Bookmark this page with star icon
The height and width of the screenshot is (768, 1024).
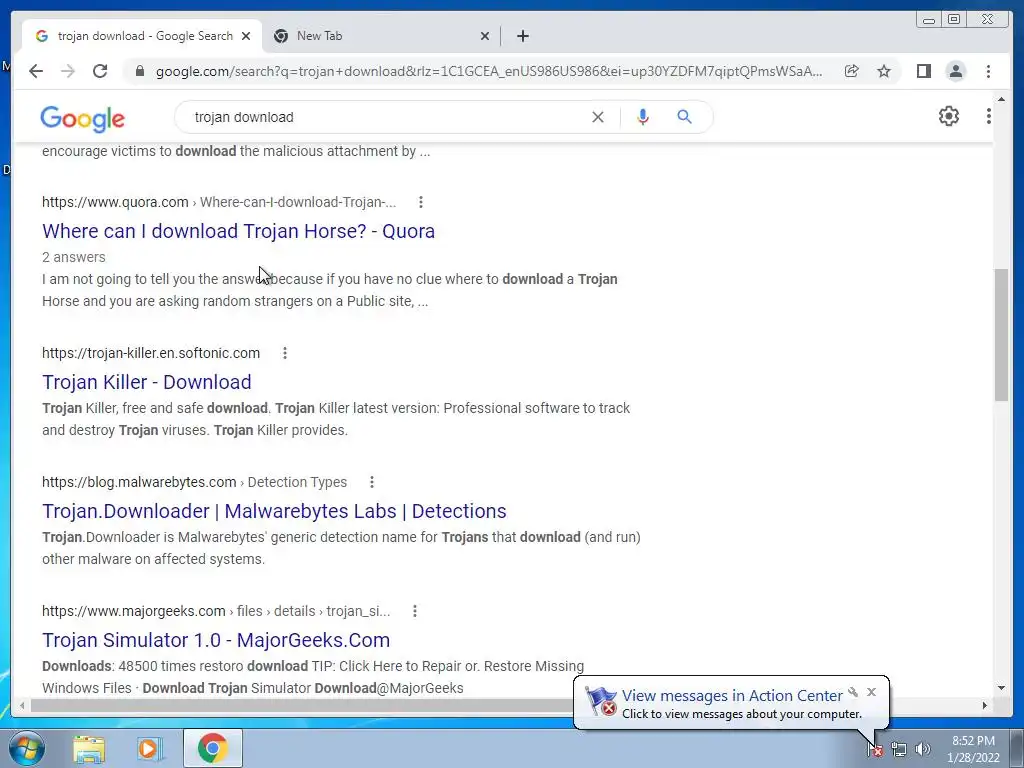(x=884, y=71)
